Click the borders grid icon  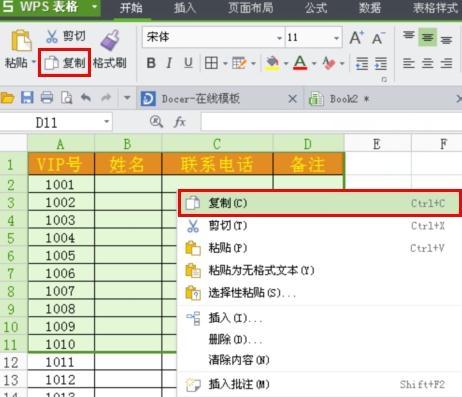211,63
